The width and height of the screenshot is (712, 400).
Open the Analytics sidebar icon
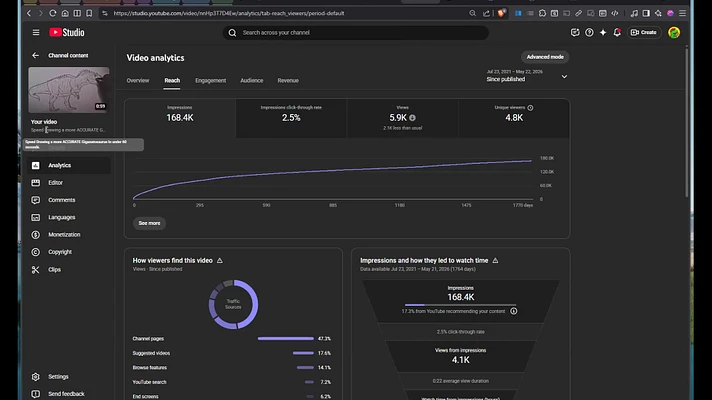pyautogui.click(x=35, y=166)
